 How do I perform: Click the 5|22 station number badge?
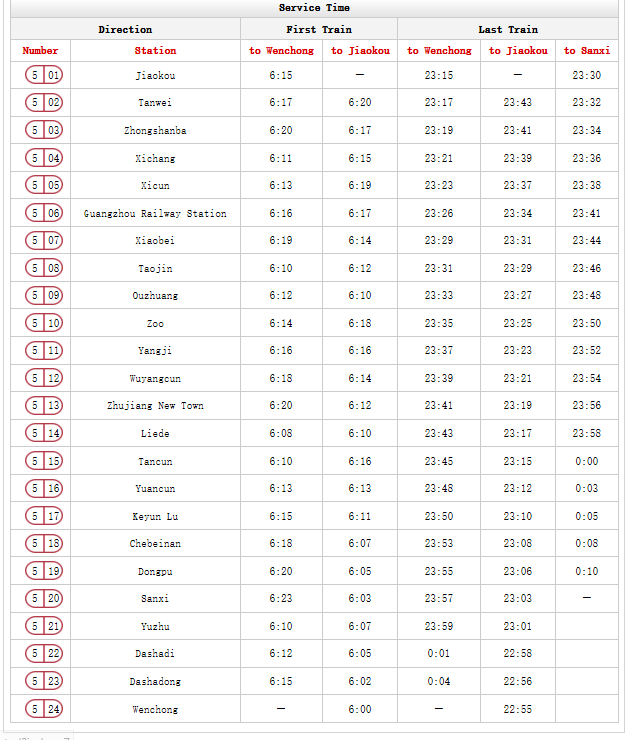44,653
